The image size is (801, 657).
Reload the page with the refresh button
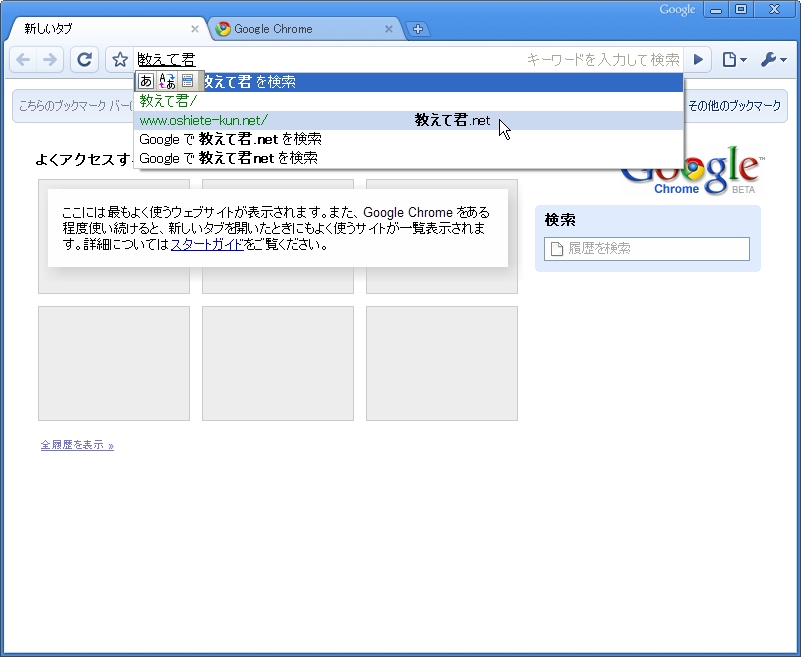(x=84, y=60)
